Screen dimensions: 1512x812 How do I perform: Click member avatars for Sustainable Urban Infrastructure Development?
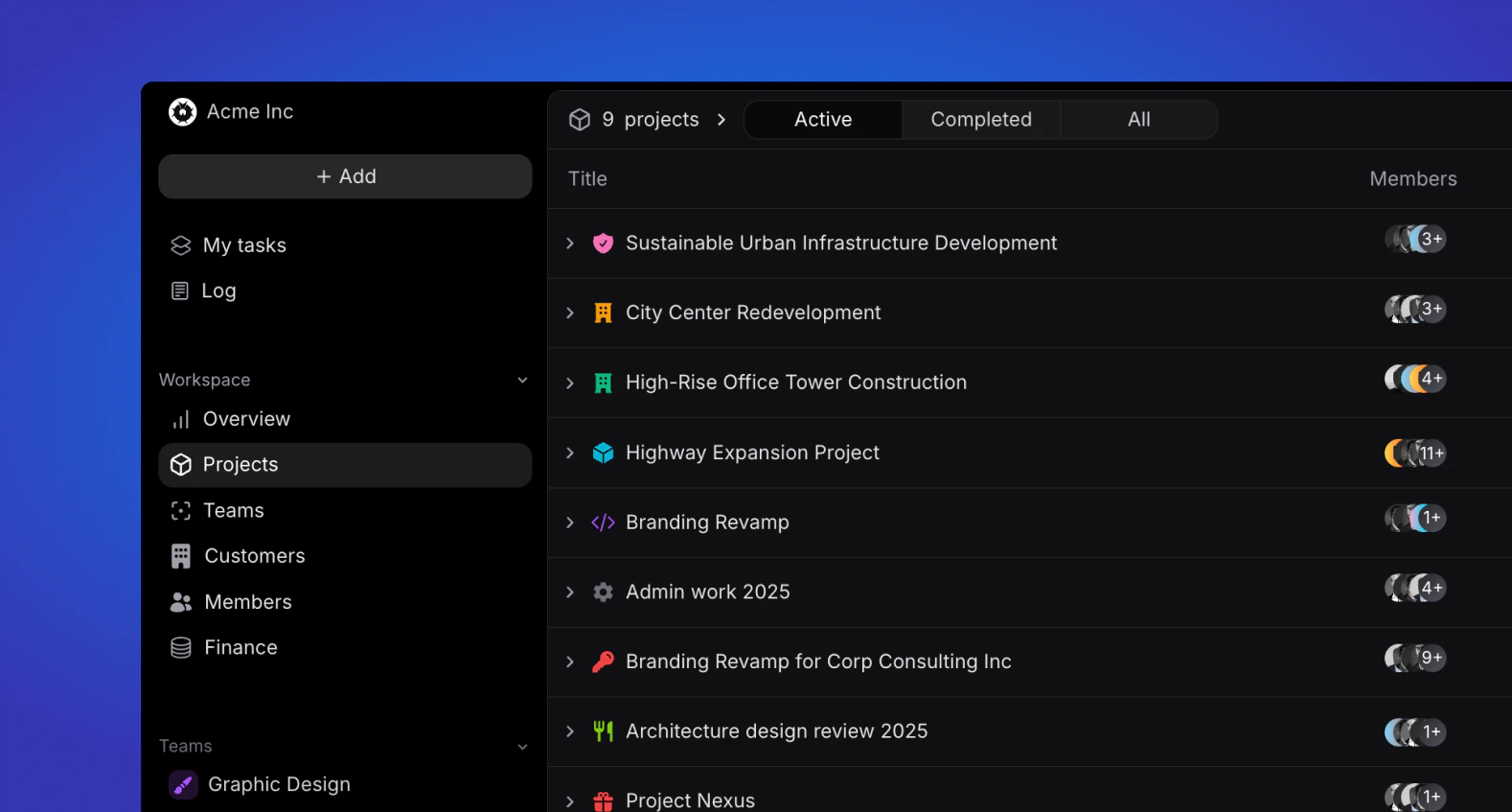point(1415,239)
